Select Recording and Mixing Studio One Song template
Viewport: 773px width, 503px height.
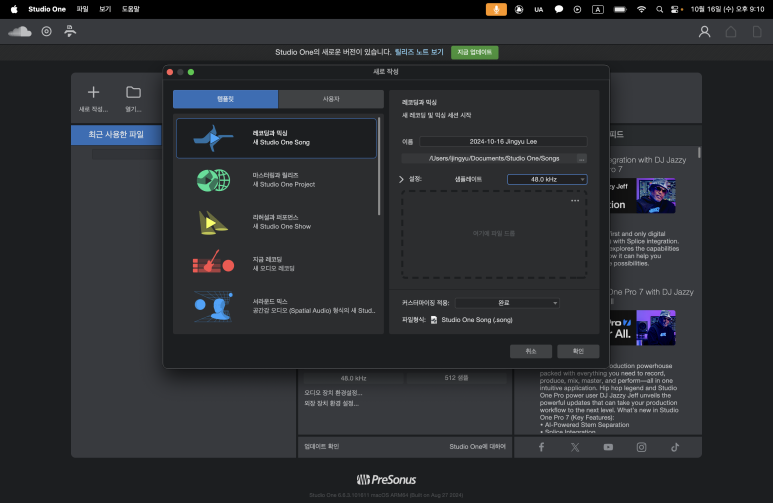tap(276, 138)
